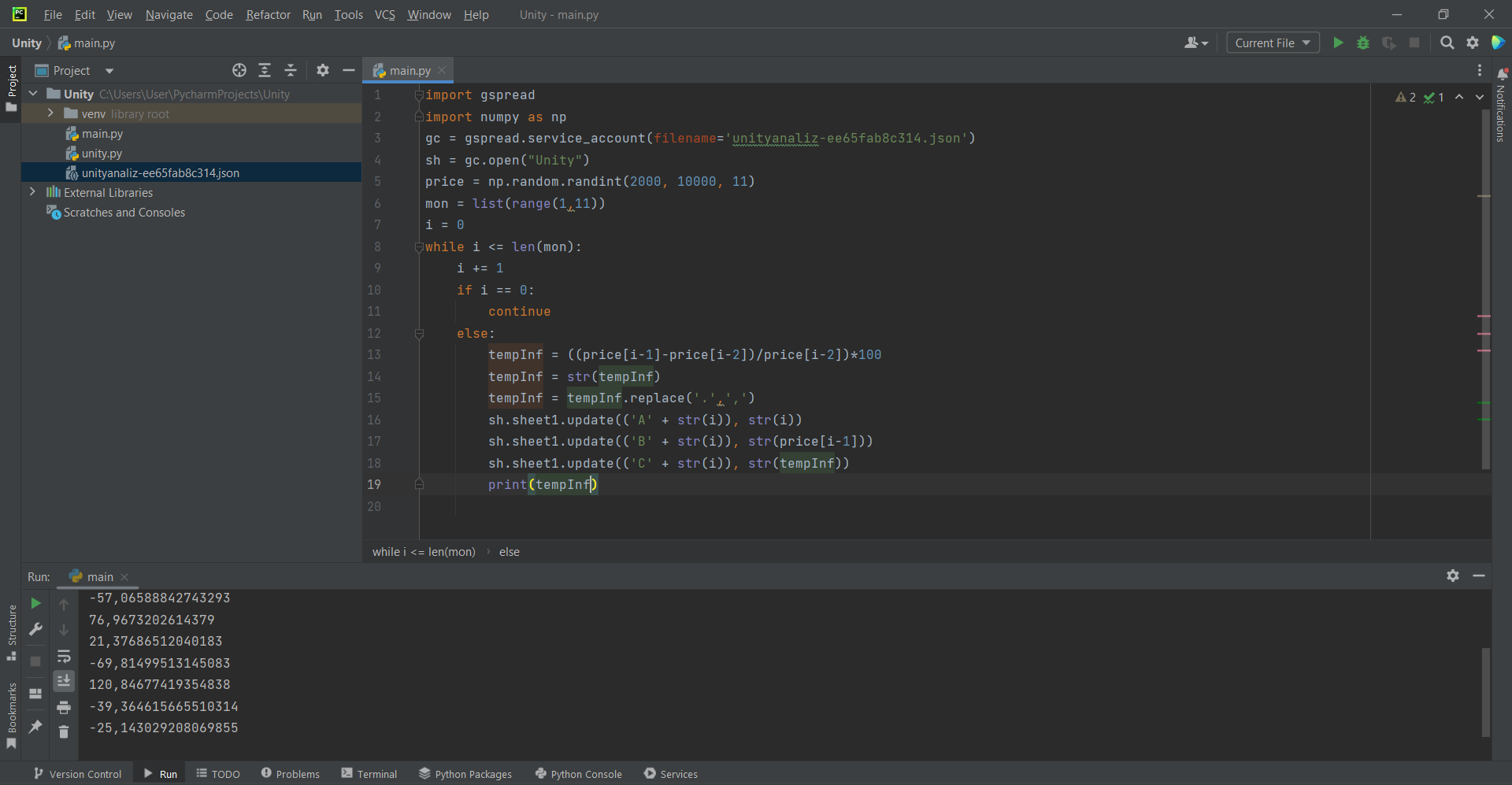Open Python Console tool window
Viewport: 1512px width, 785px height.
(578, 774)
